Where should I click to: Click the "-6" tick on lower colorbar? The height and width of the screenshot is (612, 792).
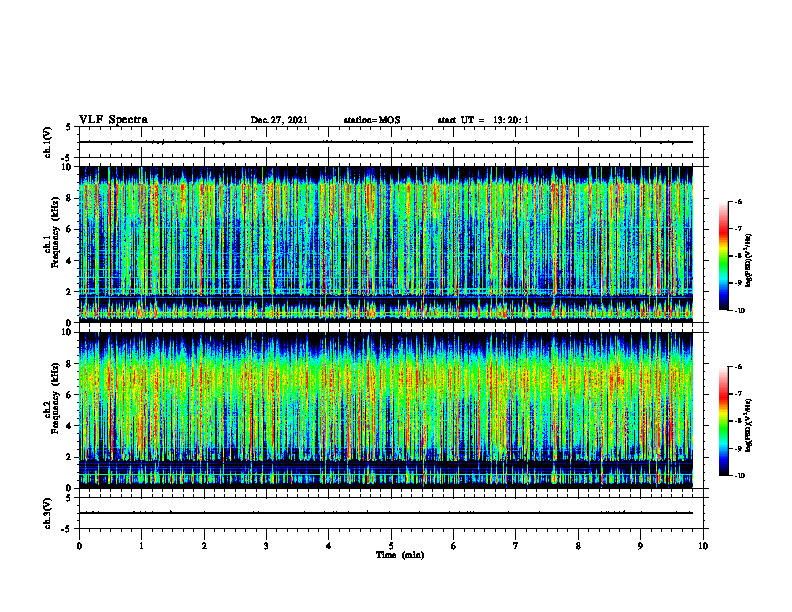pyautogui.click(x=738, y=367)
